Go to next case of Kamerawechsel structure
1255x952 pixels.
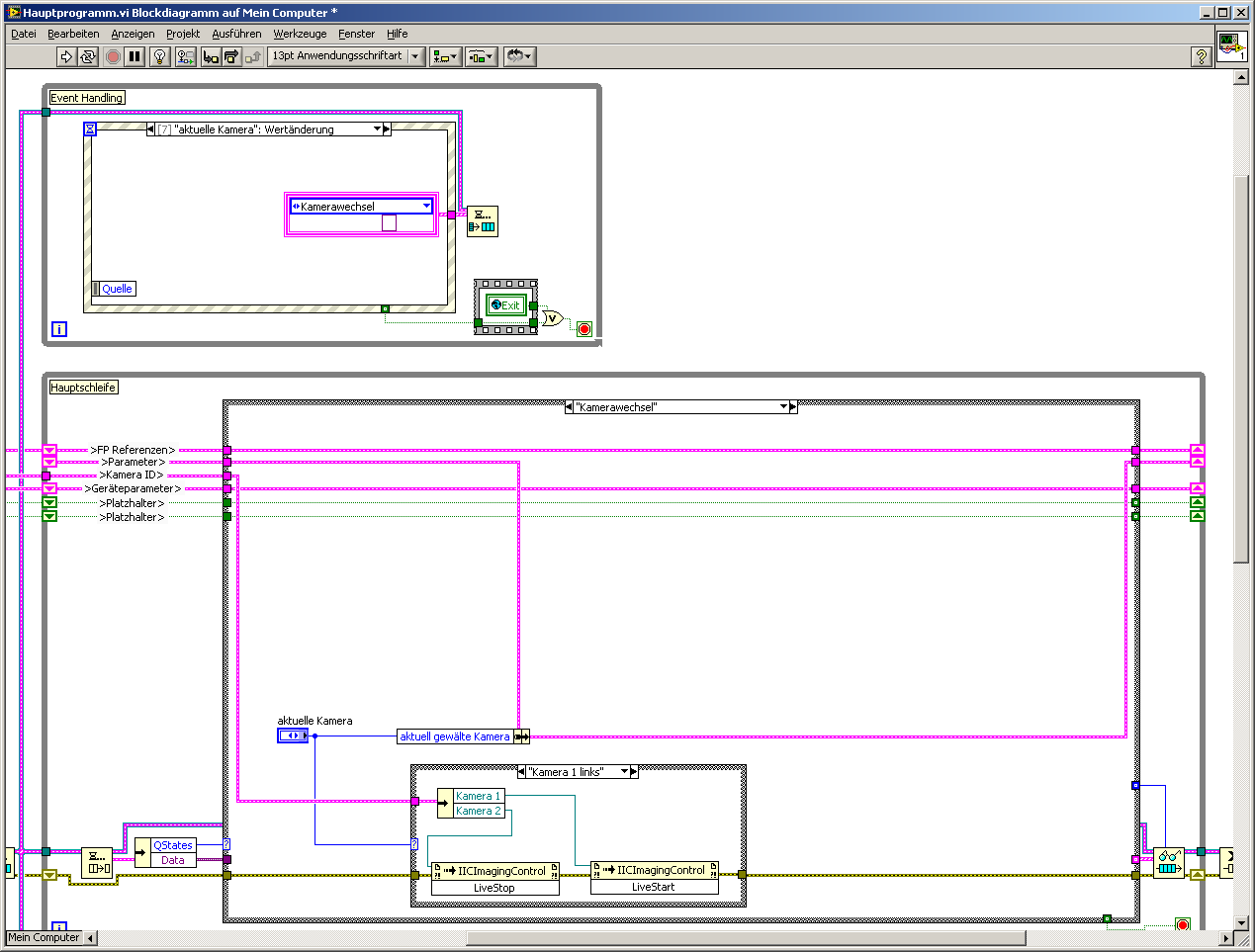tap(793, 407)
